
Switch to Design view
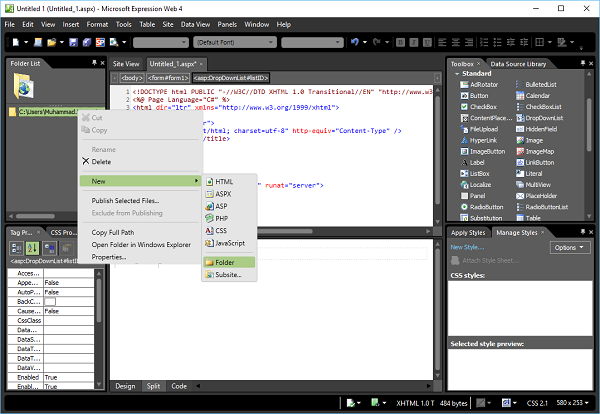[x=125, y=385]
